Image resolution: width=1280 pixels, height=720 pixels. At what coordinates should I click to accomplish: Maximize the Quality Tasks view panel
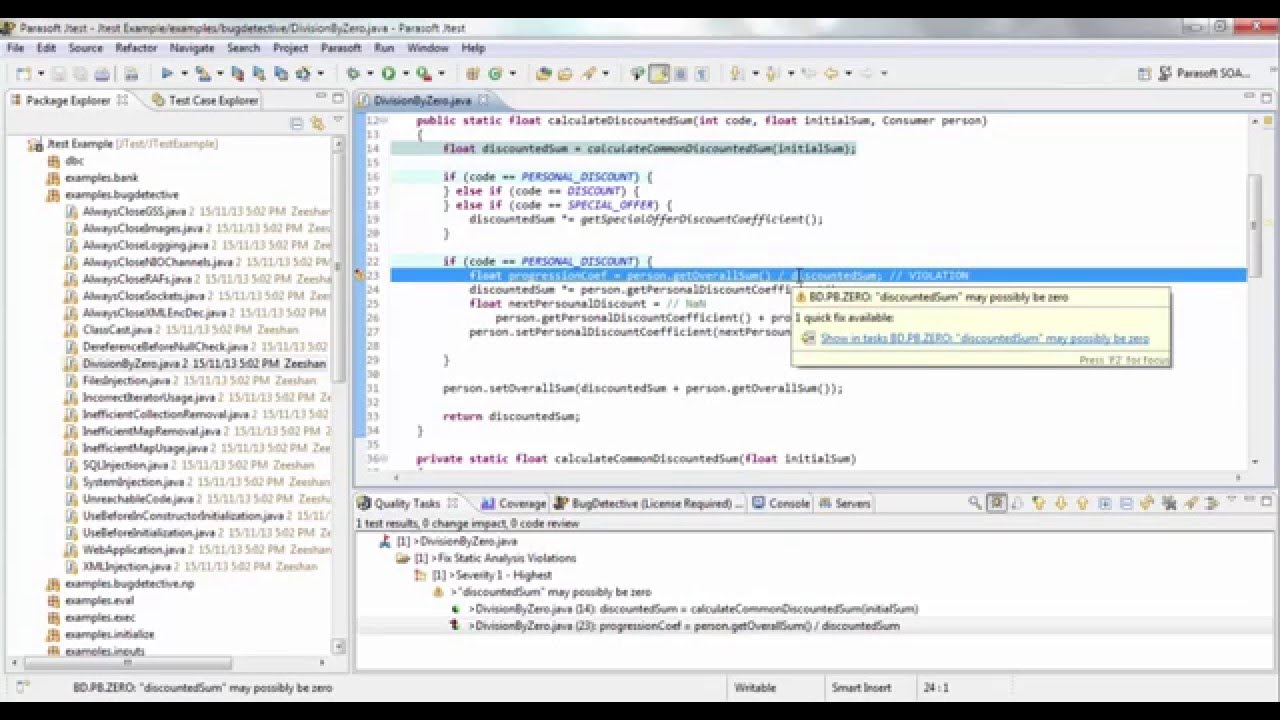coord(1266,499)
